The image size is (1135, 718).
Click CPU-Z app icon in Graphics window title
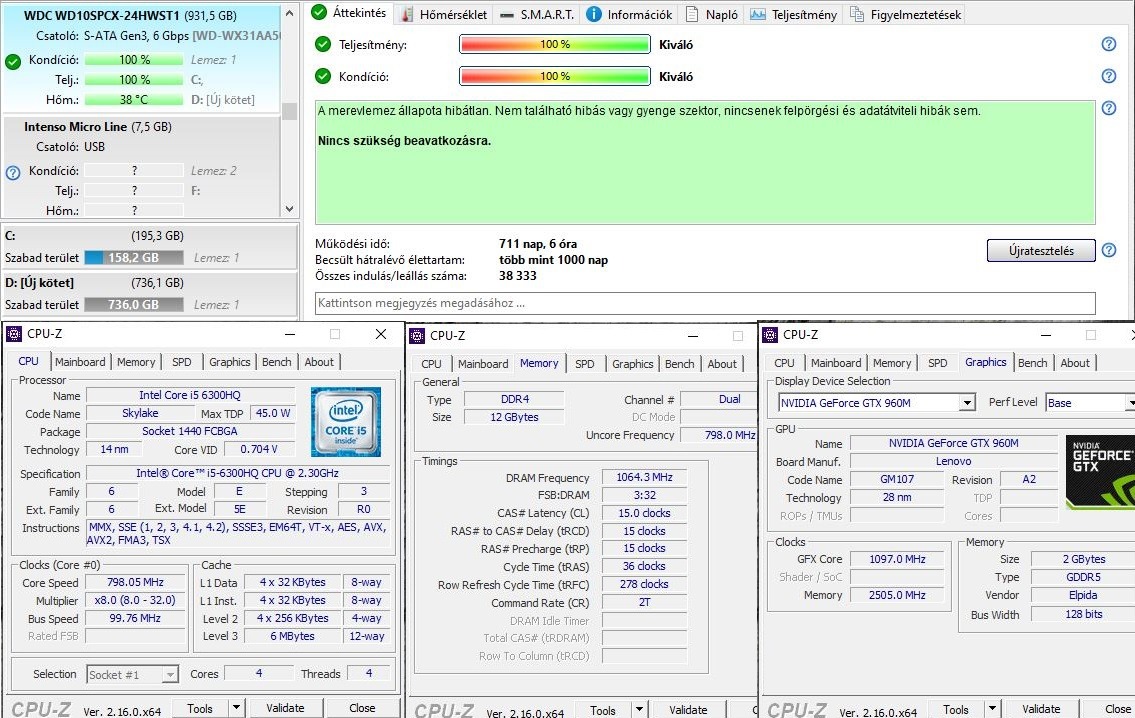pyautogui.click(x=770, y=334)
